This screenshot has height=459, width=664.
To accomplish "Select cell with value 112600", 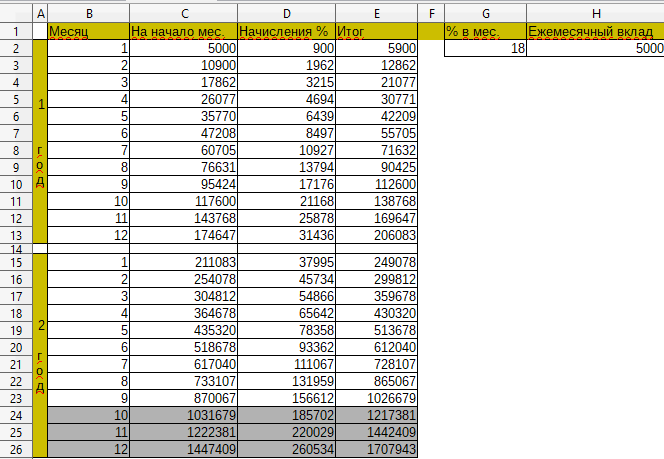I will pyautogui.click(x=376, y=184).
